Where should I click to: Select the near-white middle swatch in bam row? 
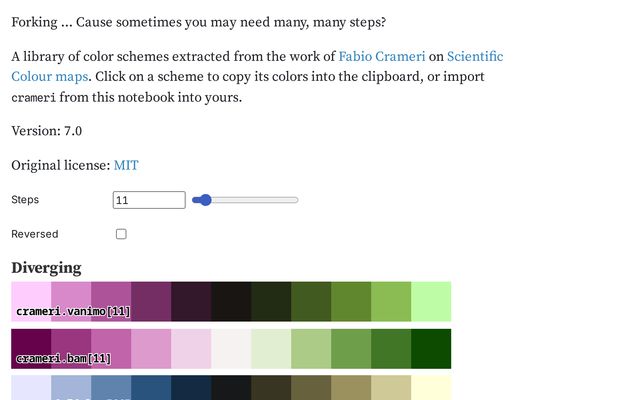[231, 348]
